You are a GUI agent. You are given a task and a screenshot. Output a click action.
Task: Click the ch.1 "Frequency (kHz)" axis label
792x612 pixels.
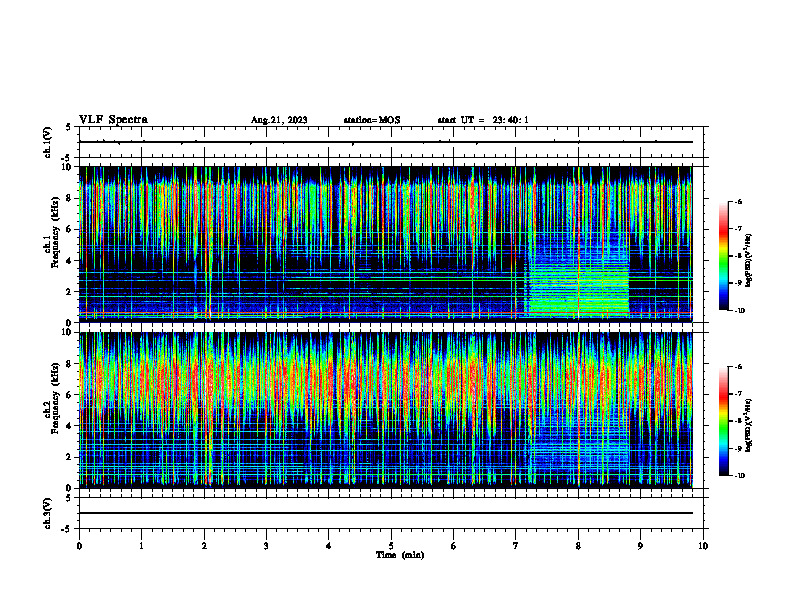pyautogui.click(x=55, y=232)
